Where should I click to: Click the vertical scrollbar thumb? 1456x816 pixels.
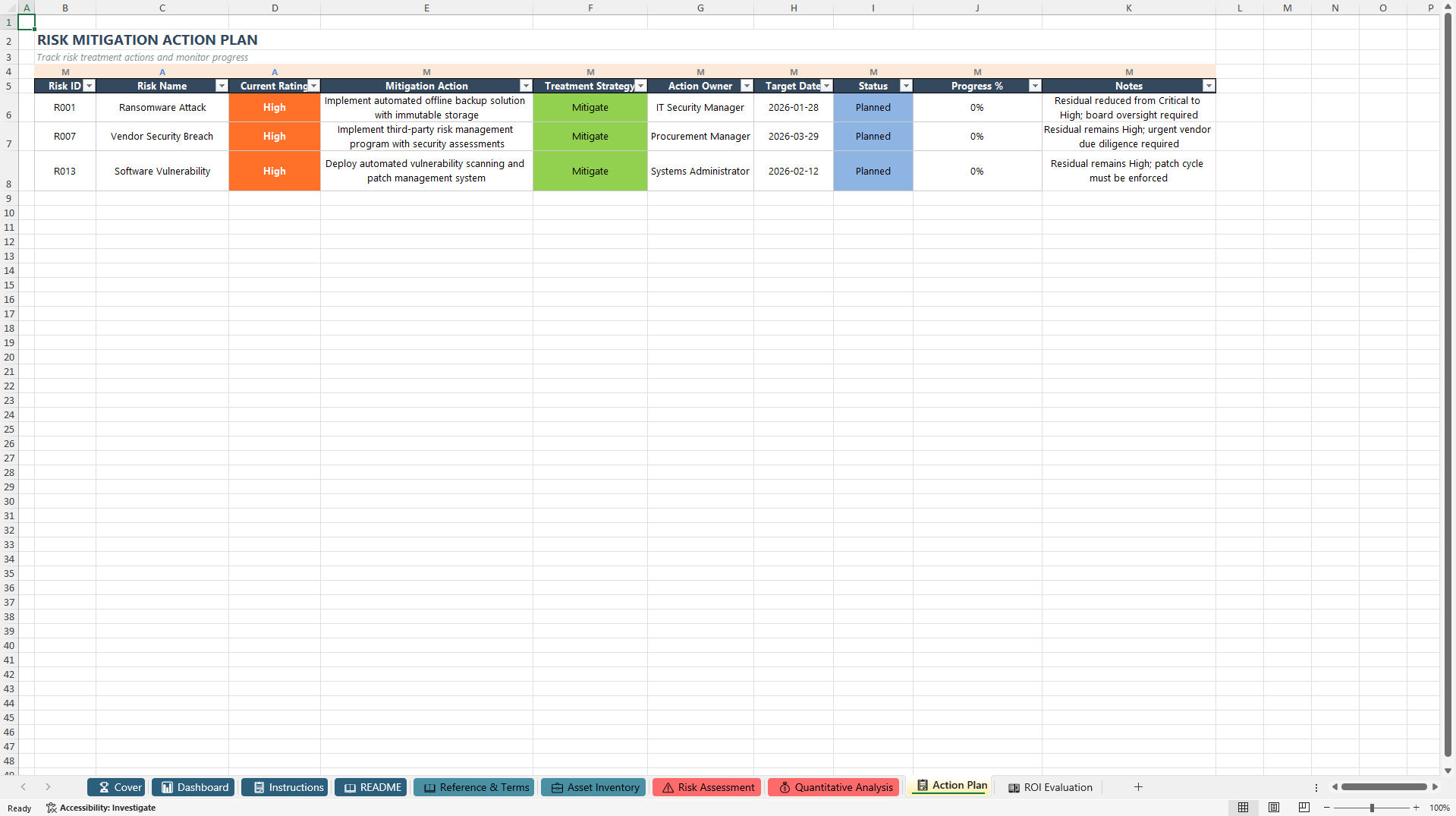click(x=1448, y=386)
